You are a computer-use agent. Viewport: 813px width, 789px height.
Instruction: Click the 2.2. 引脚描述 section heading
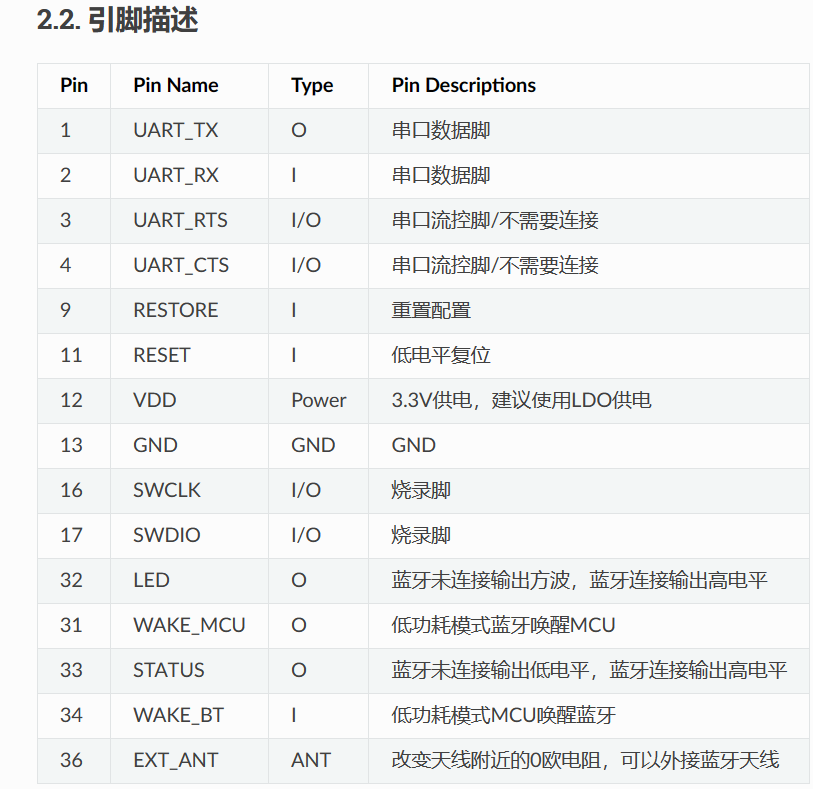117,20
